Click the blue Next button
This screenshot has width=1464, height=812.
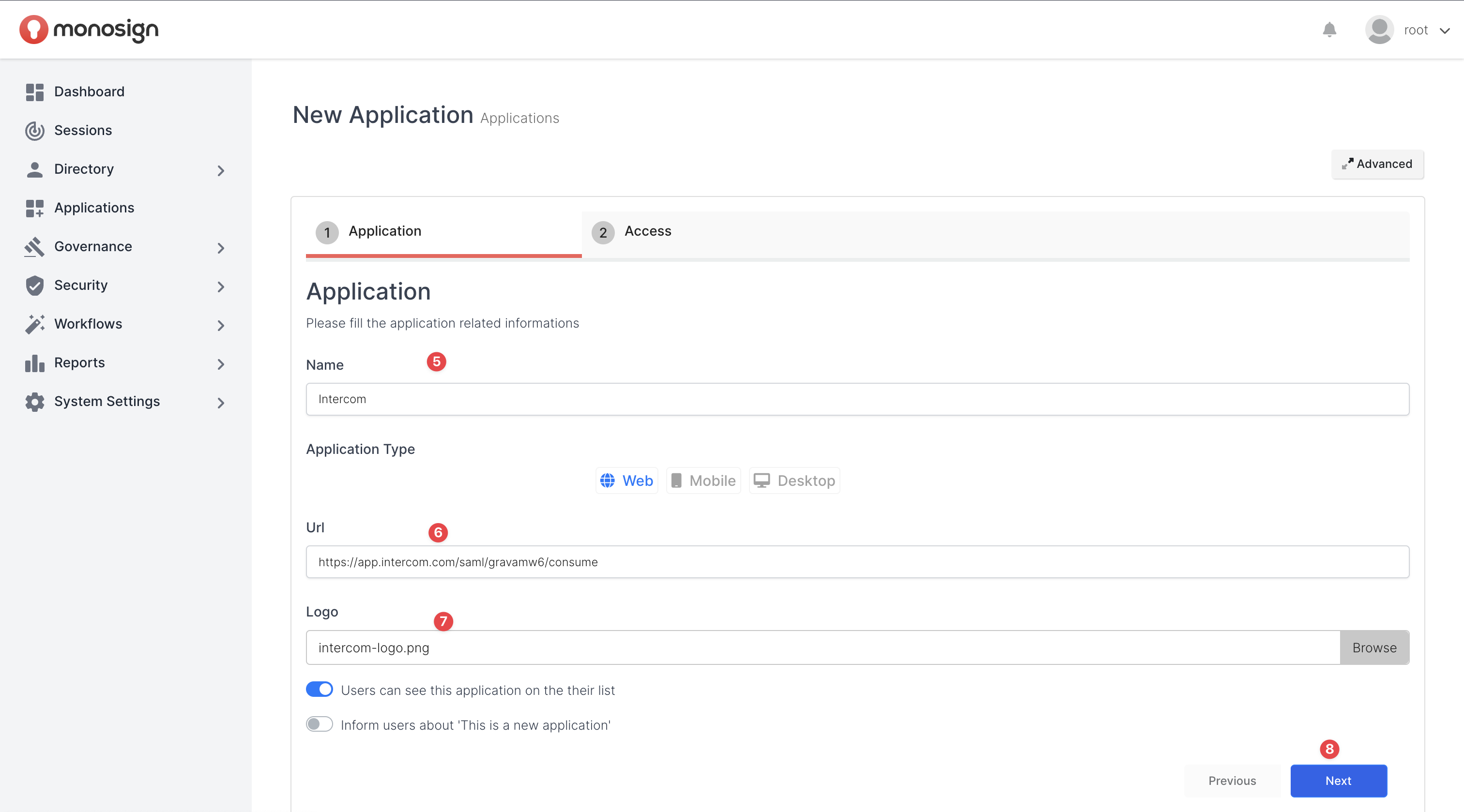click(x=1339, y=781)
